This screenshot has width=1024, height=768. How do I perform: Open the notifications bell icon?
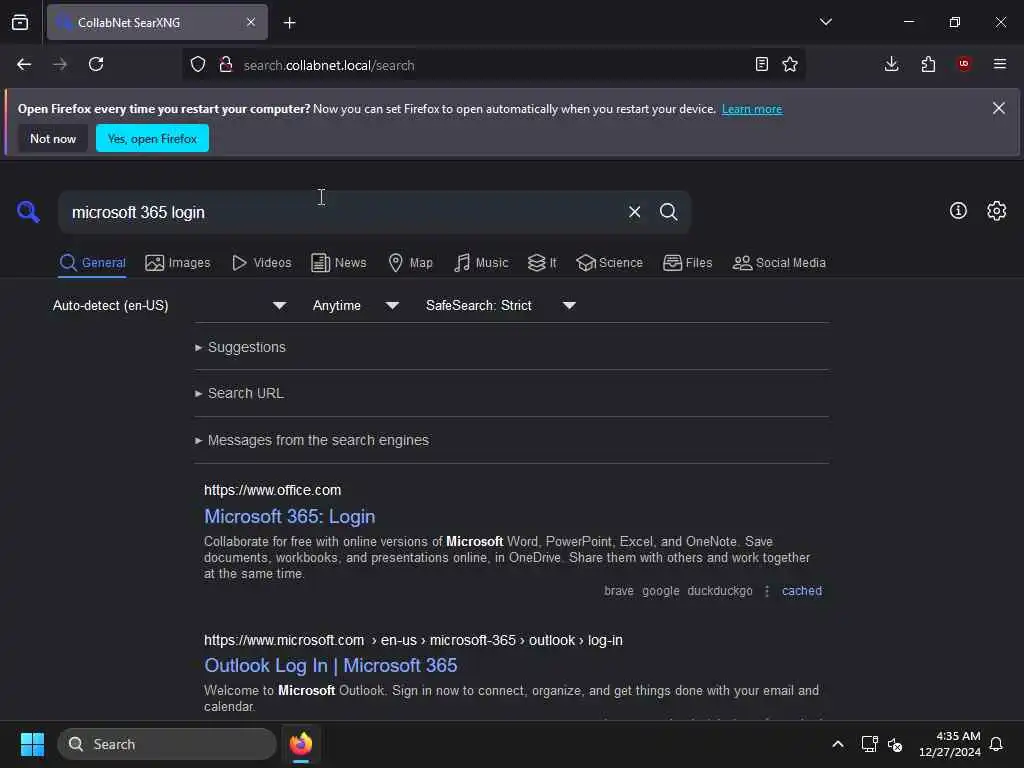coord(996,744)
